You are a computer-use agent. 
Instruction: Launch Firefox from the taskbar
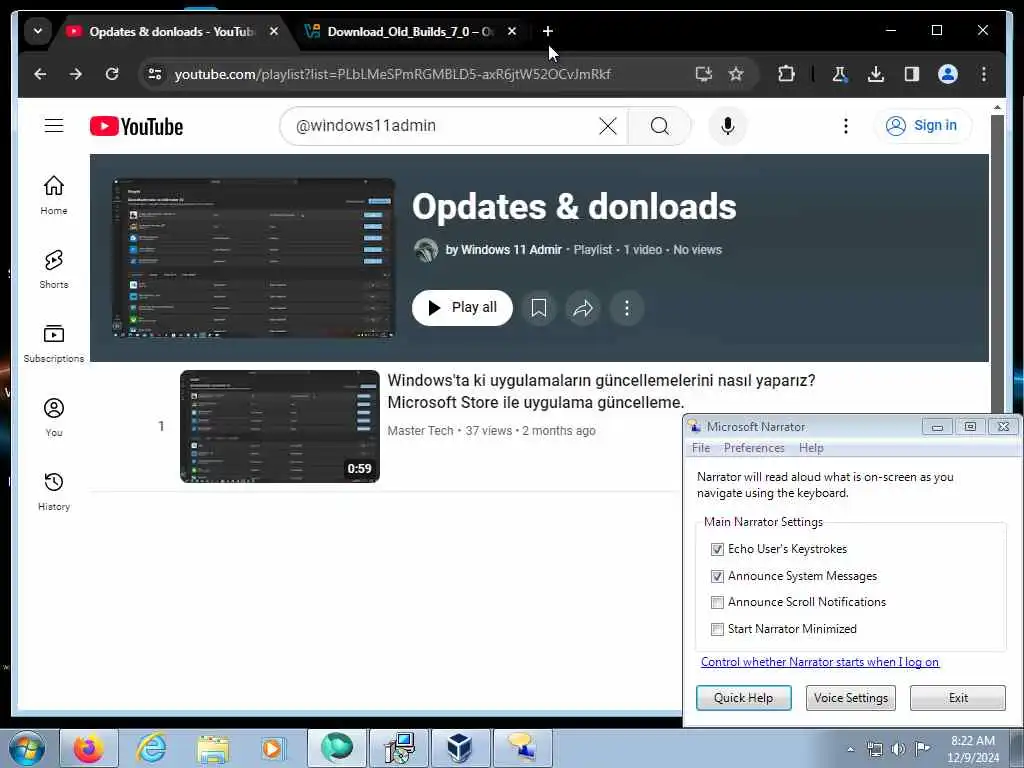[89, 748]
